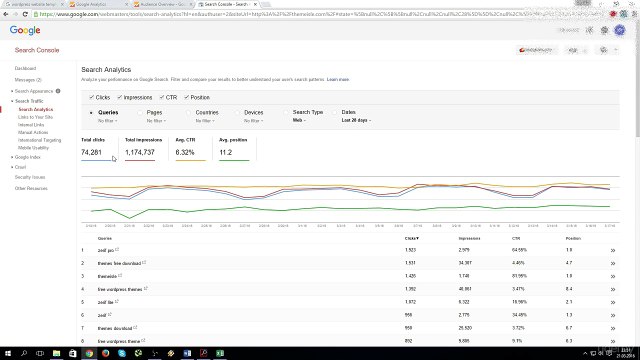Open the Google apps grid icon
This screenshot has width=640, height=360.
(589, 30)
